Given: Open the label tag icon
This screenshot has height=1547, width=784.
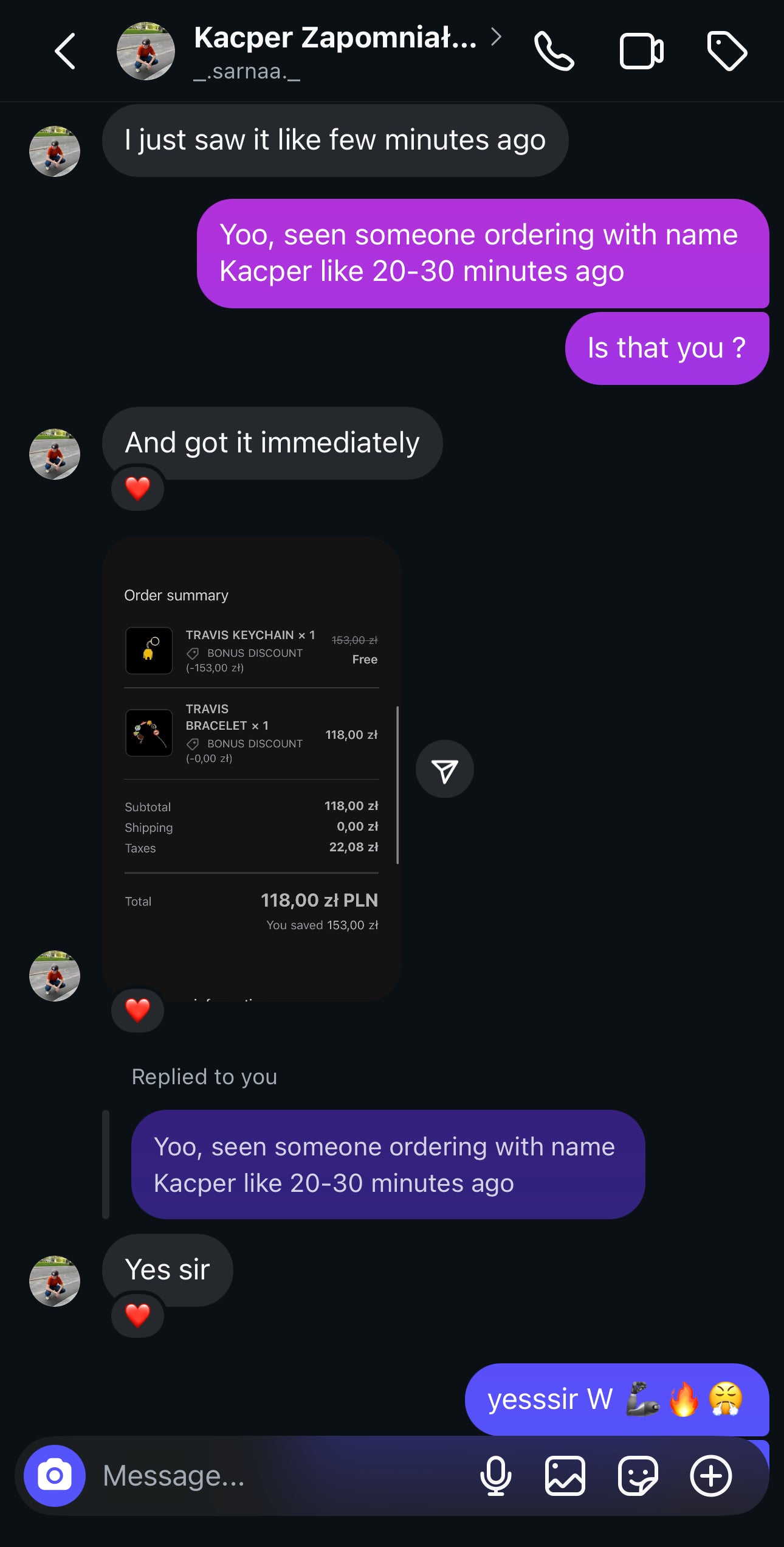Looking at the screenshot, I should pyautogui.click(x=727, y=51).
